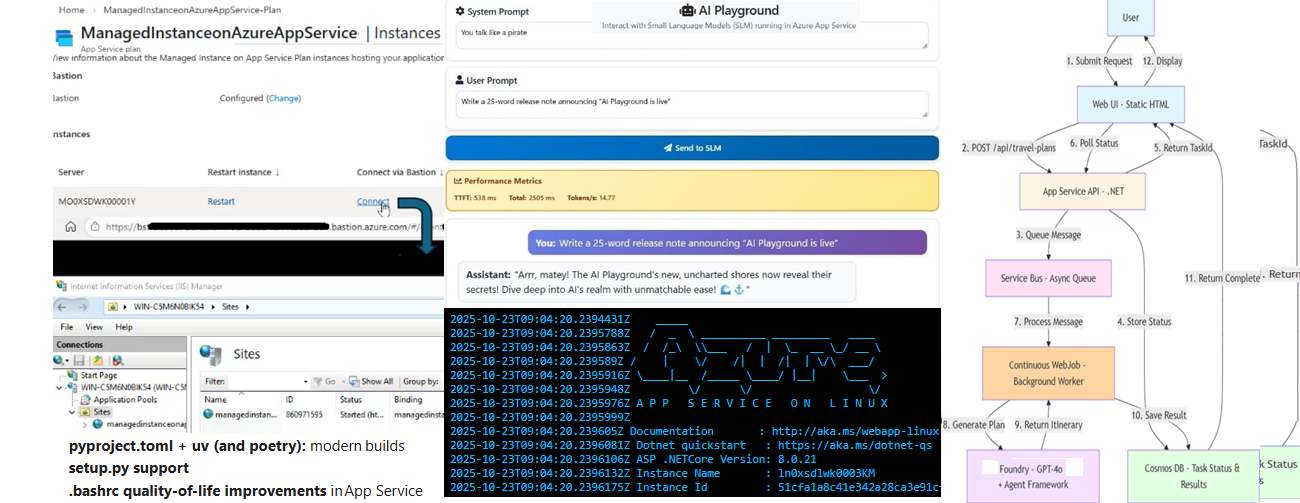Expand the managedinstanceonap site tree node
Screen dimensions: 1300x503
pos(84,425)
